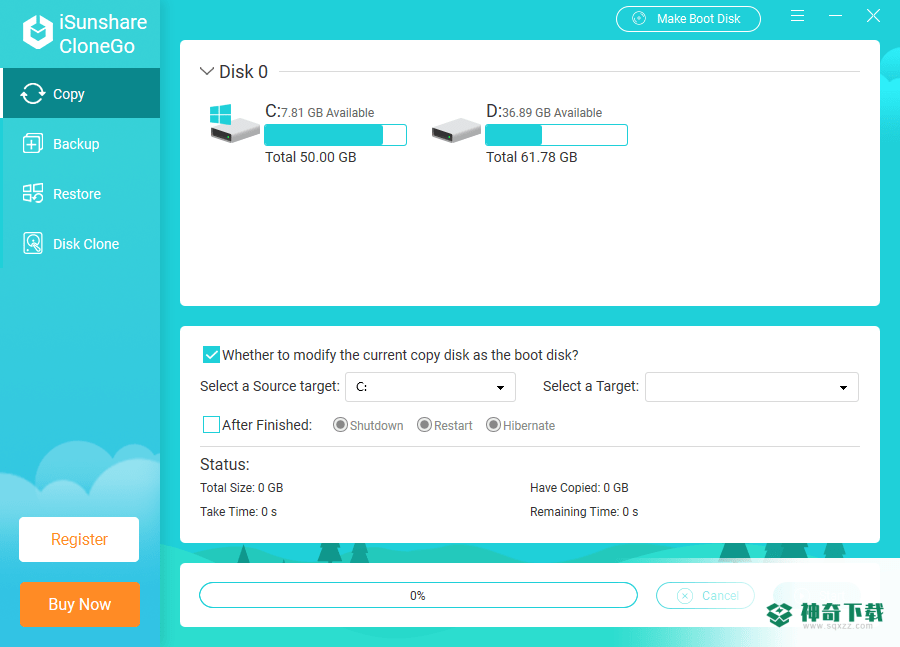
Task: Switch to the Backup tab
Action: pyautogui.click(x=82, y=144)
